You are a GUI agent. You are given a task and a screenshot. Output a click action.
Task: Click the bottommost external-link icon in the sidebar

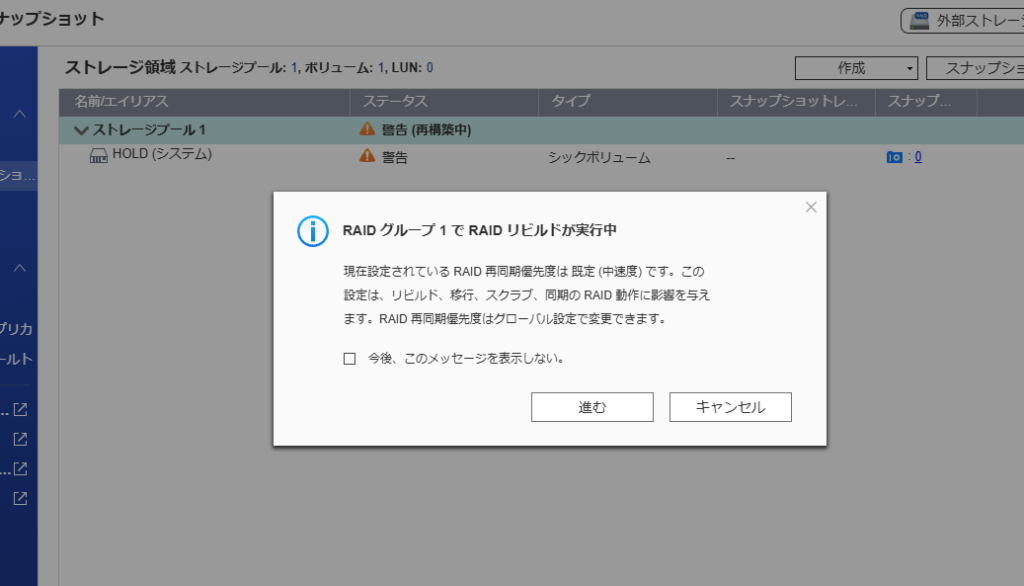coord(20,498)
